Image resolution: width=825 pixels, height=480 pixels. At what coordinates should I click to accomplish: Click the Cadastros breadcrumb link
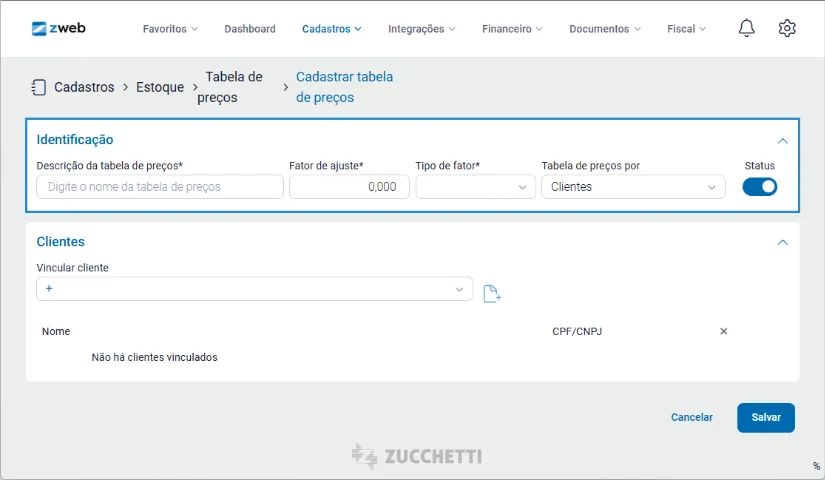(x=84, y=87)
